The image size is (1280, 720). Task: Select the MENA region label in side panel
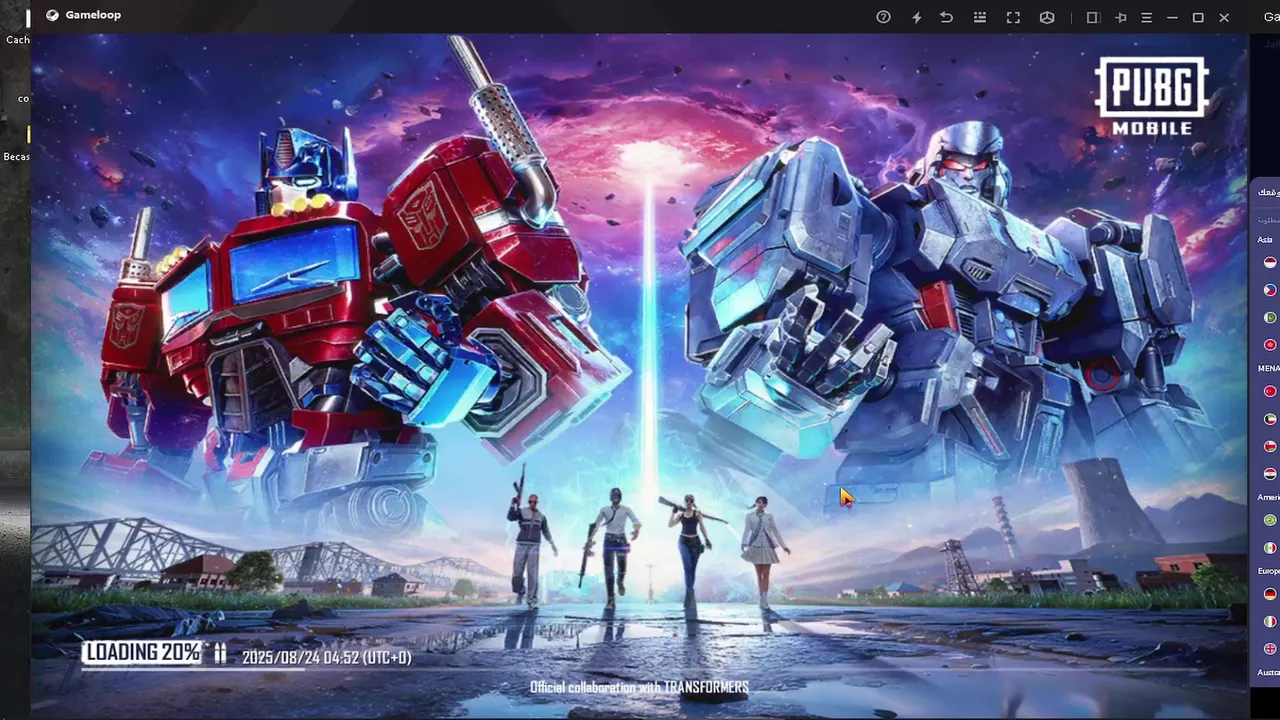[1268, 368]
